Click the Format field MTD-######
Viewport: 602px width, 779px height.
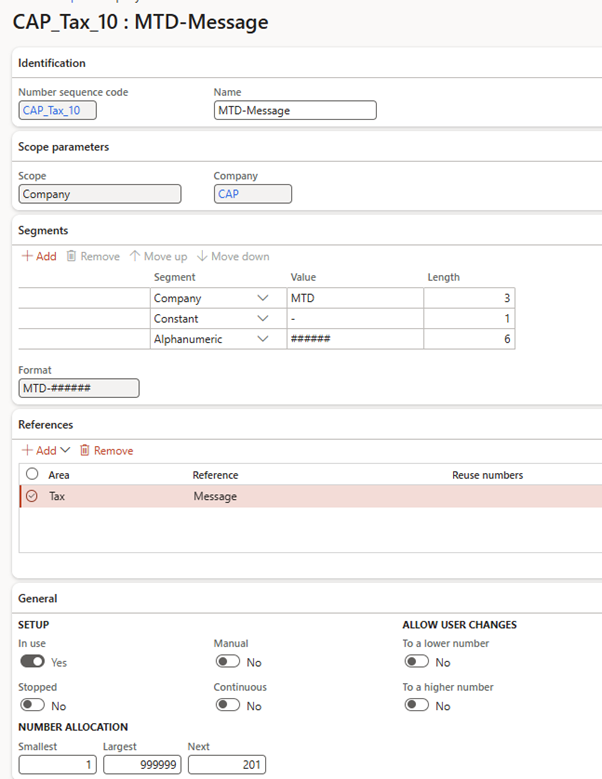(x=79, y=388)
